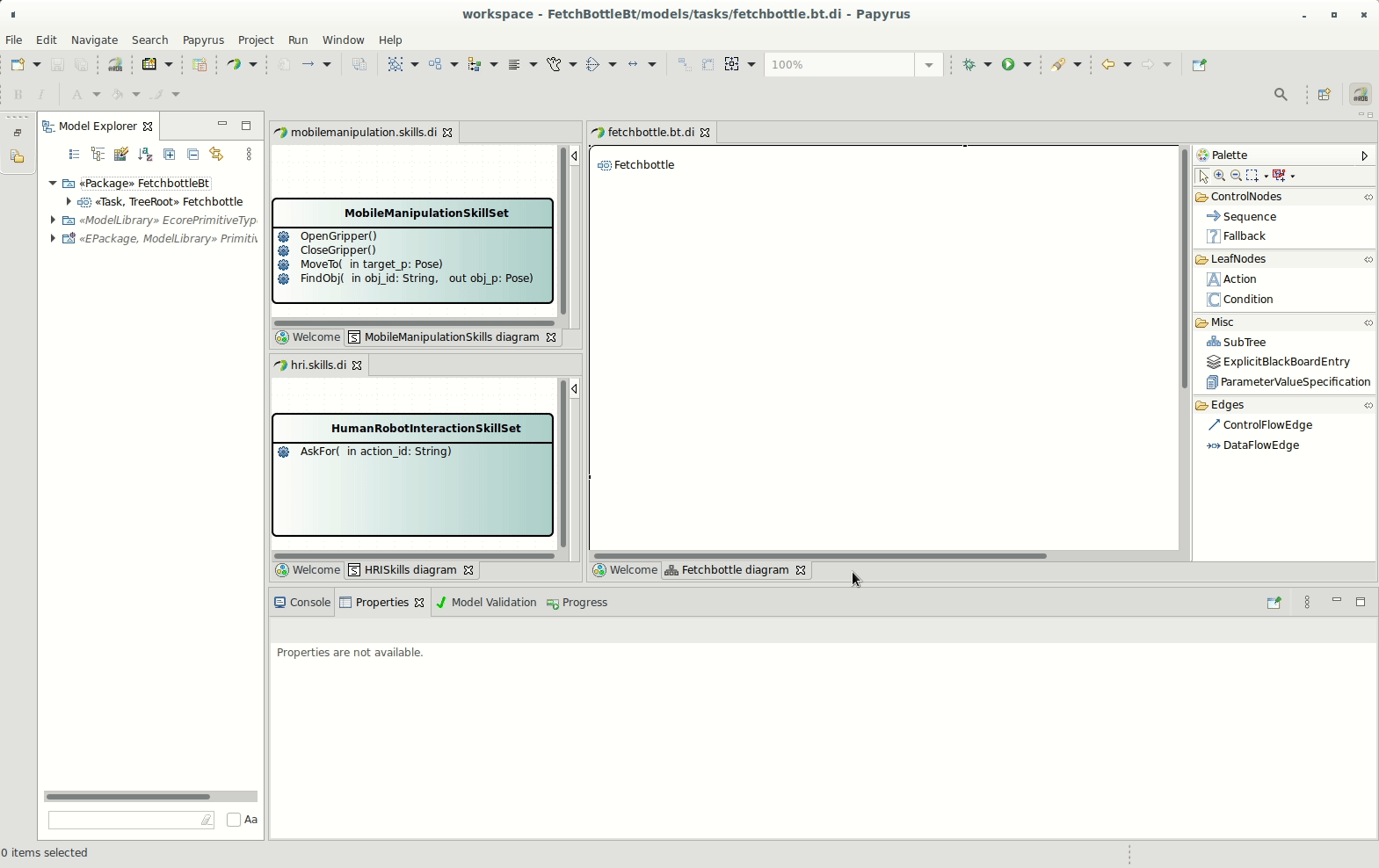Select the Condition leaf node tool
The image size is (1379, 868).
(1247, 300)
